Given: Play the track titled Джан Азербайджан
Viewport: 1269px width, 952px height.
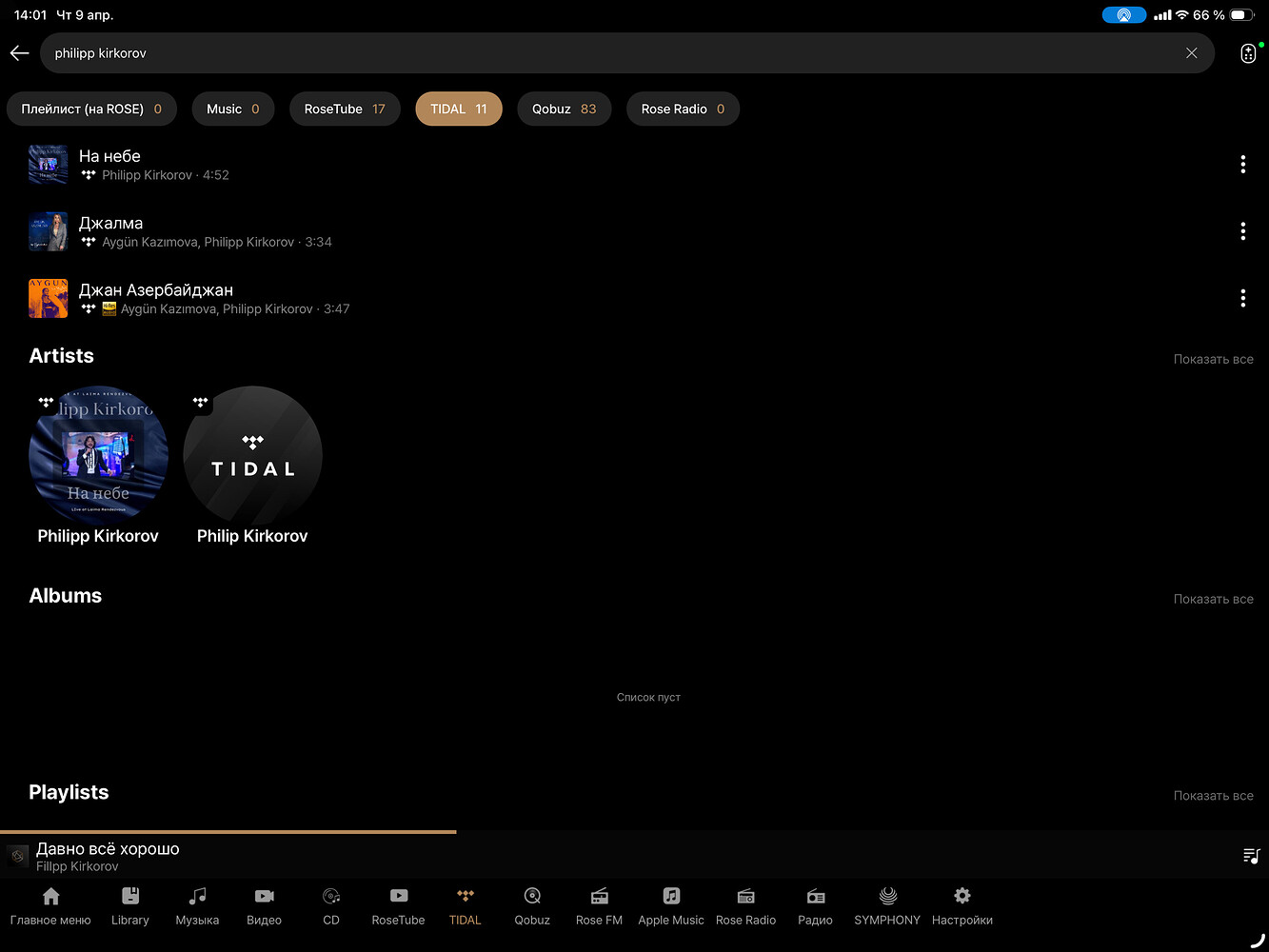Looking at the screenshot, I should (x=156, y=289).
